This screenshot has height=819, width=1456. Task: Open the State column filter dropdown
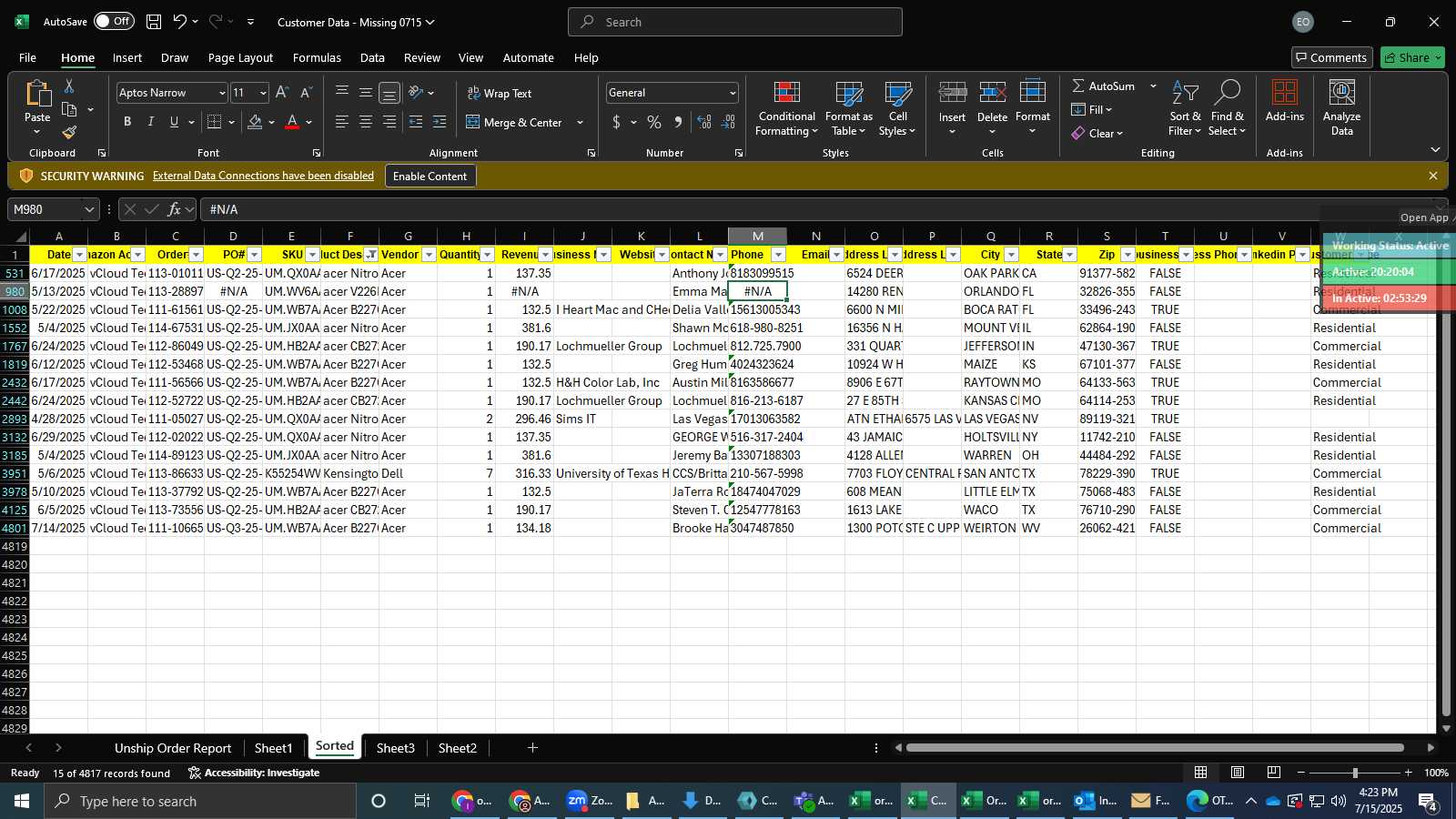coord(1069,255)
